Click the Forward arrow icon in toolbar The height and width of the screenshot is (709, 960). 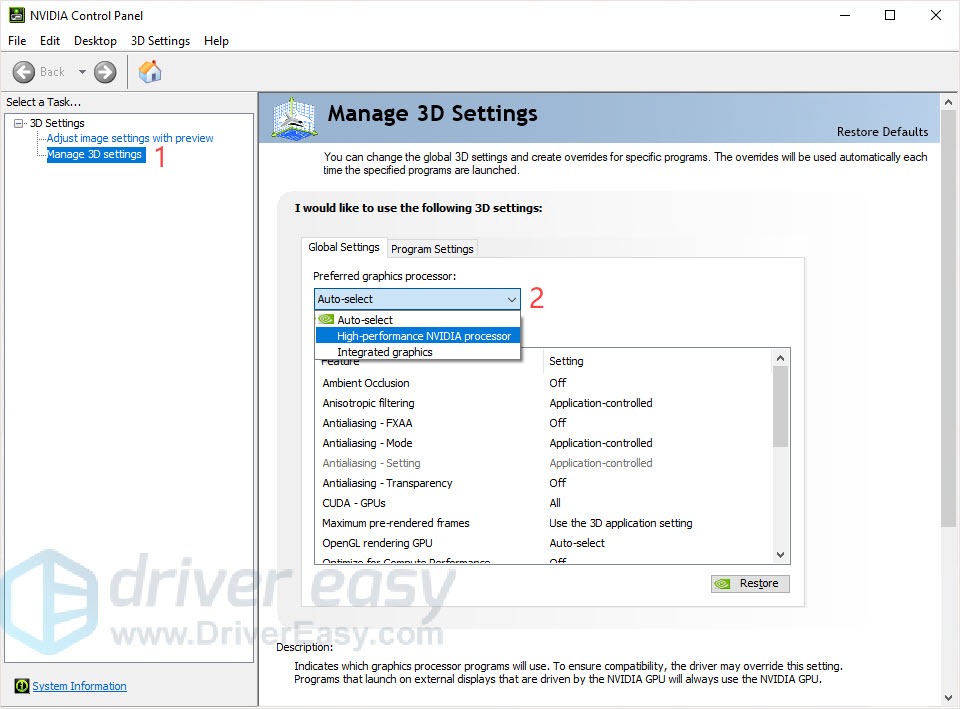(105, 72)
